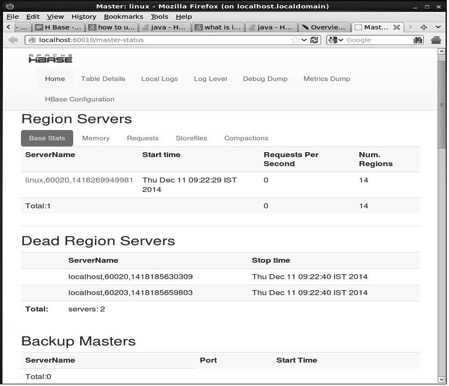Open the View menu

click(55, 17)
